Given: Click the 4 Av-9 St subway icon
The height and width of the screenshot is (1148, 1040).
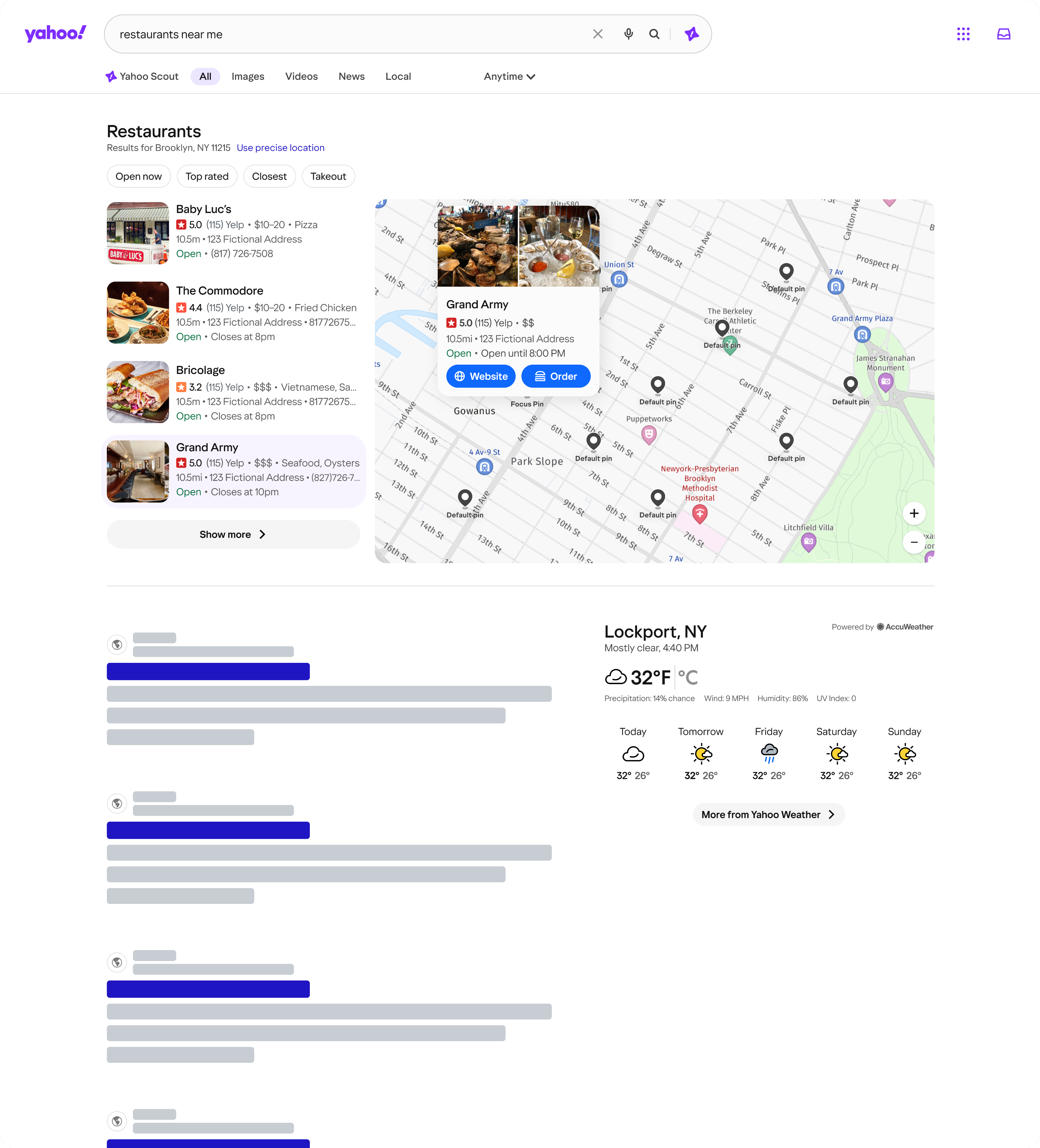Looking at the screenshot, I should [484, 467].
